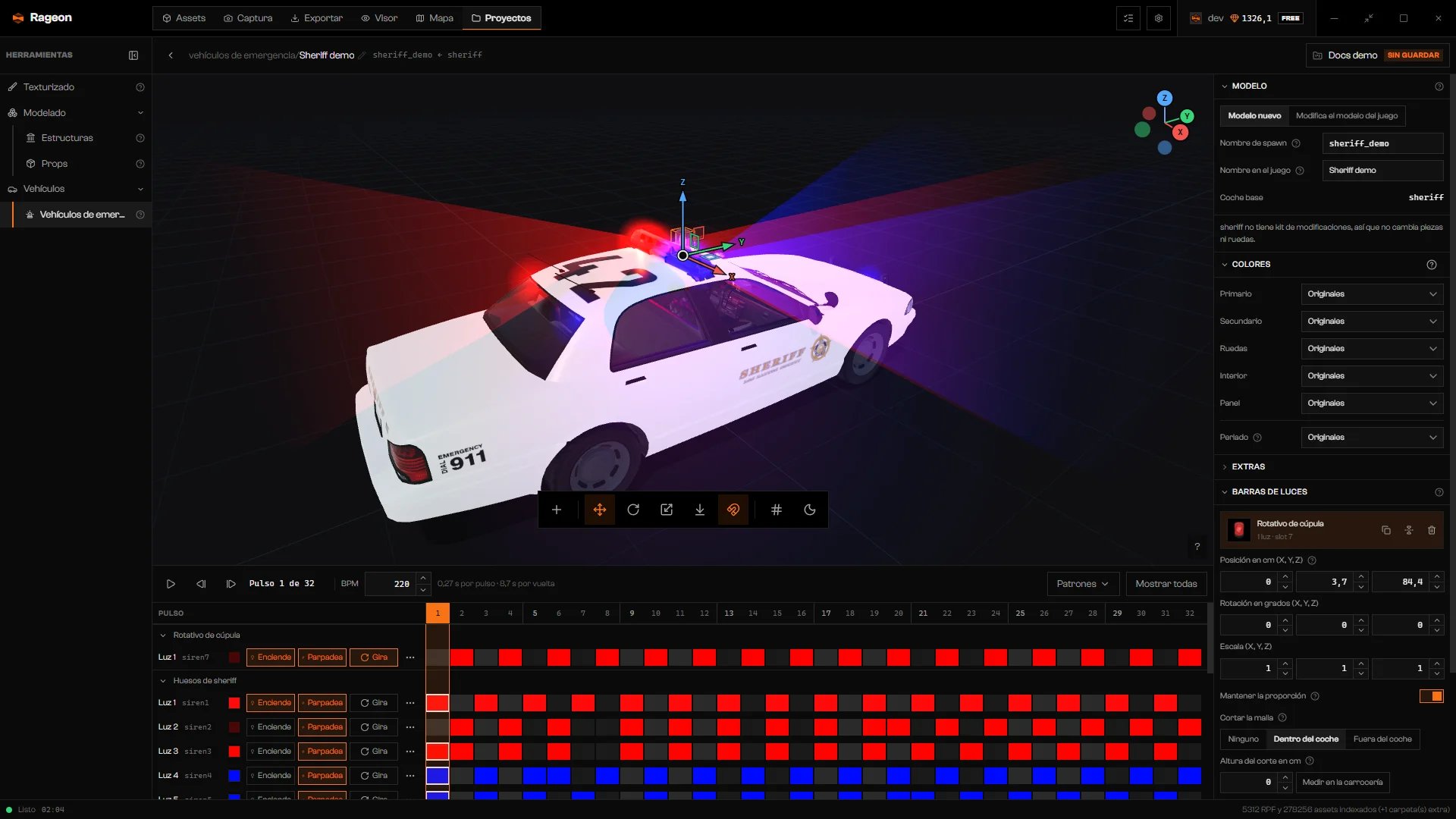Toggle night mode moon icon
The width and height of the screenshot is (1456, 819).
point(809,510)
